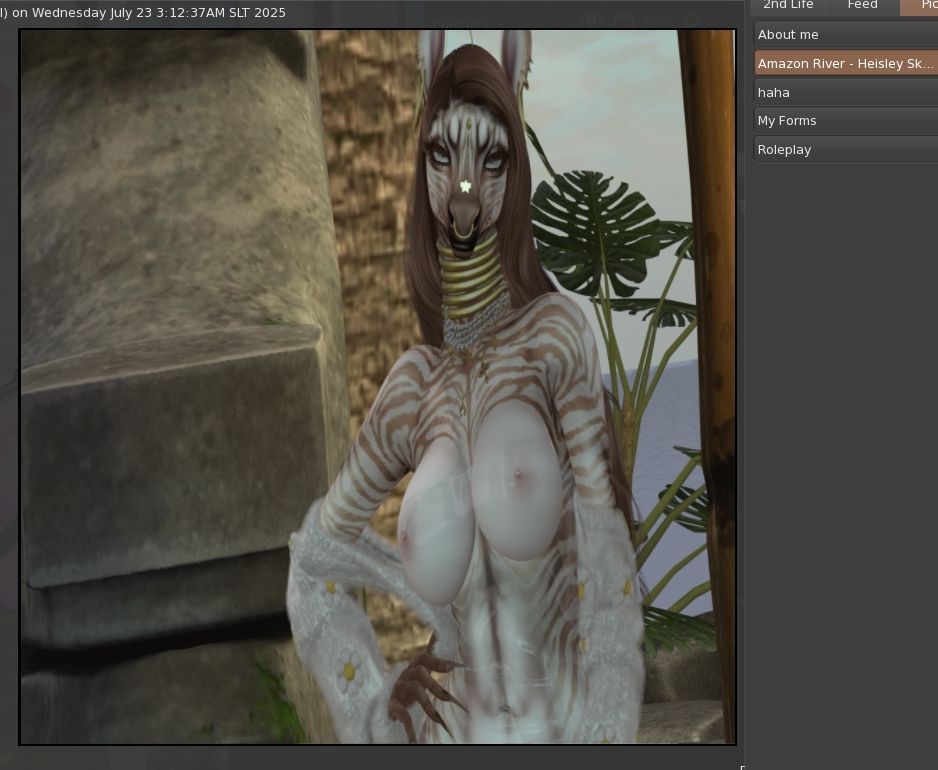This screenshot has height=770, width=938.
Task: Open the Roleplay pick
Action: 846,150
